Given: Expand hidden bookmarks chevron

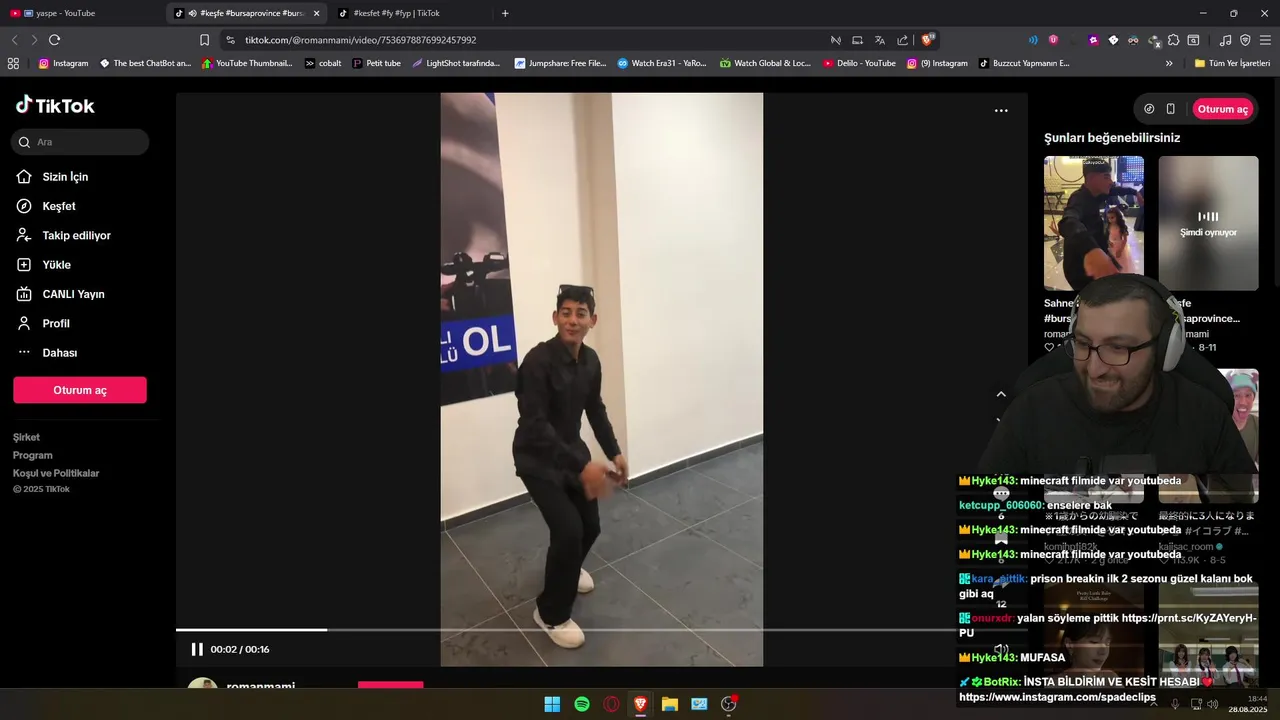Looking at the screenshot, I should coord(1169,63).
